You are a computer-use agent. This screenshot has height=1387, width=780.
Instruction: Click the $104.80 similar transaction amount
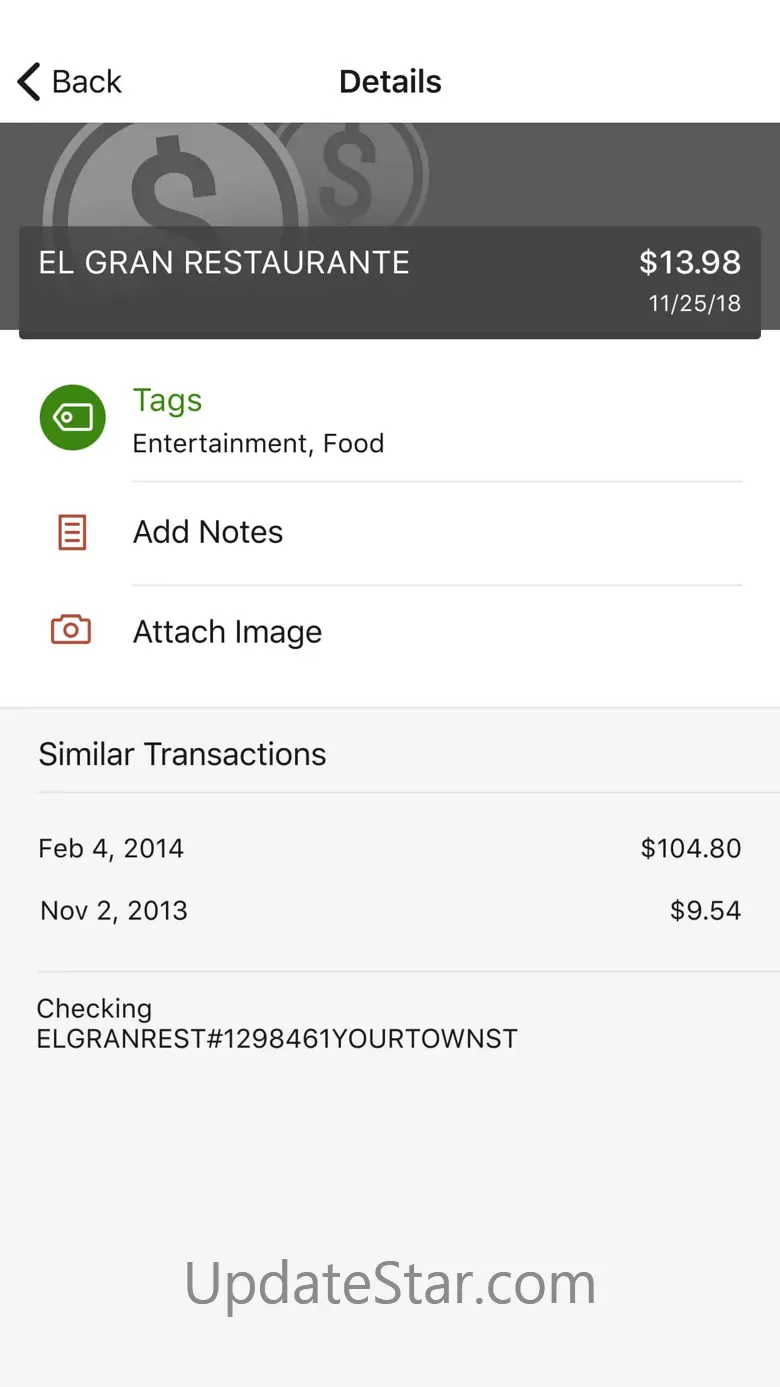point(691,849)
